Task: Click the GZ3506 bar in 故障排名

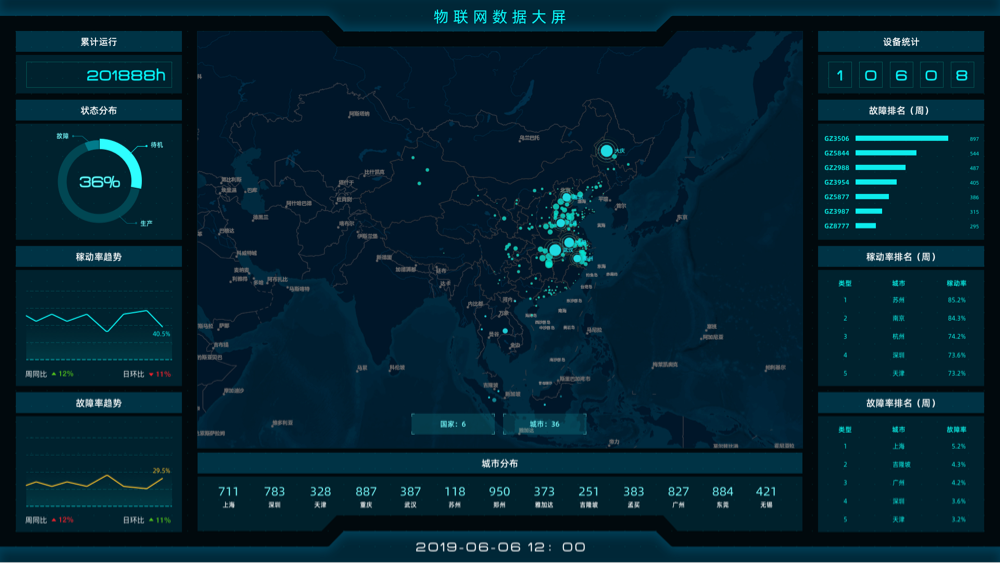Action: (x=901, y=139)
